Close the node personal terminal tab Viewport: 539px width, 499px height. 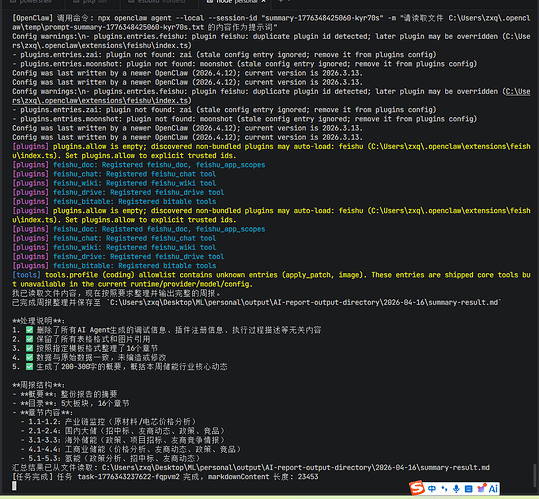click(x=264, y=1)
